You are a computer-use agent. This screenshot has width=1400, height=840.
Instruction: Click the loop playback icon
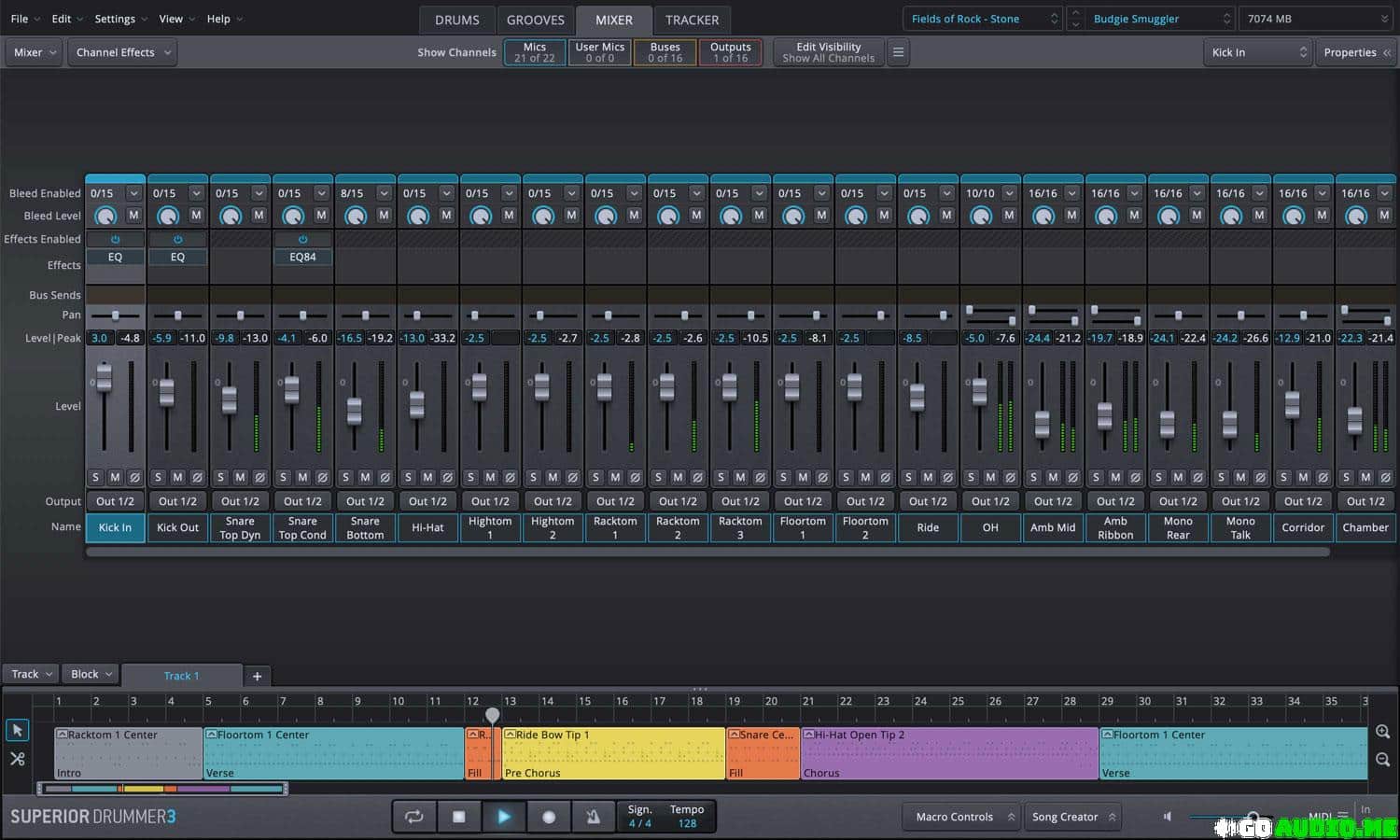coord(413,817)
